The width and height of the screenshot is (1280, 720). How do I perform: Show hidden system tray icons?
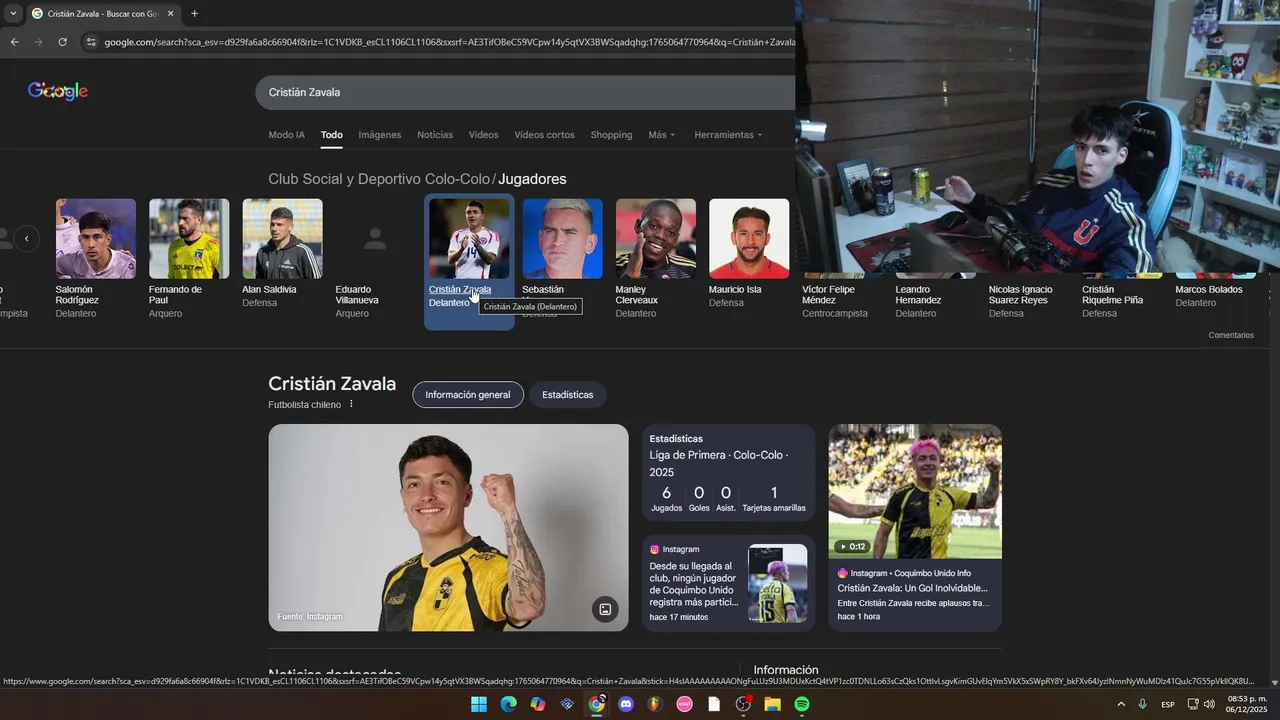[x=1120, y=704]
